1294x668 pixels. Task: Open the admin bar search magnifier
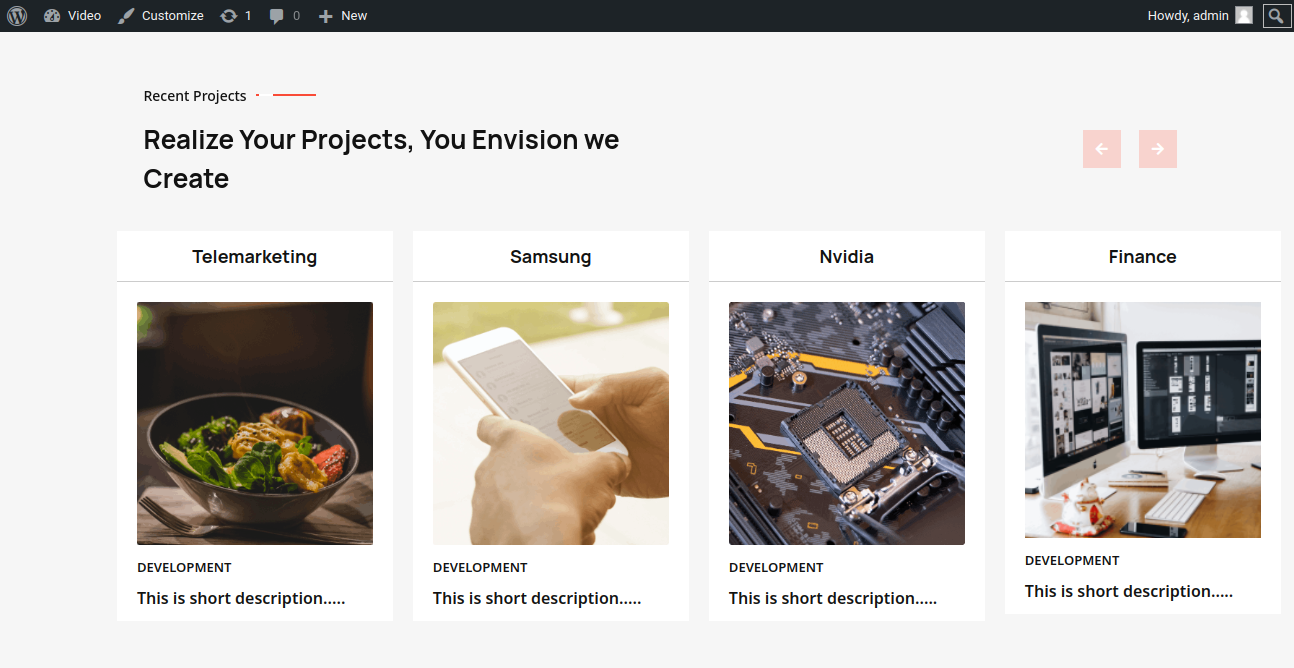[x=1277, y=16]
